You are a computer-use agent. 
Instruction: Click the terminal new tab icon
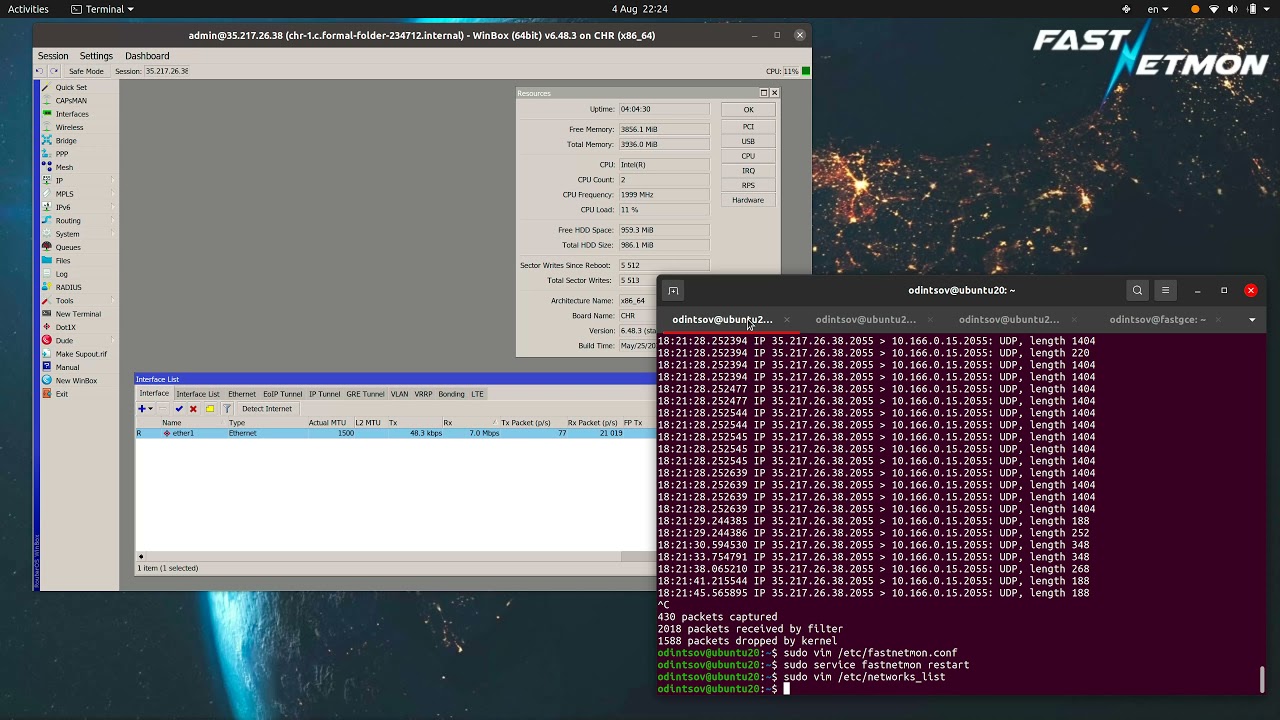[x=673, y=291]
